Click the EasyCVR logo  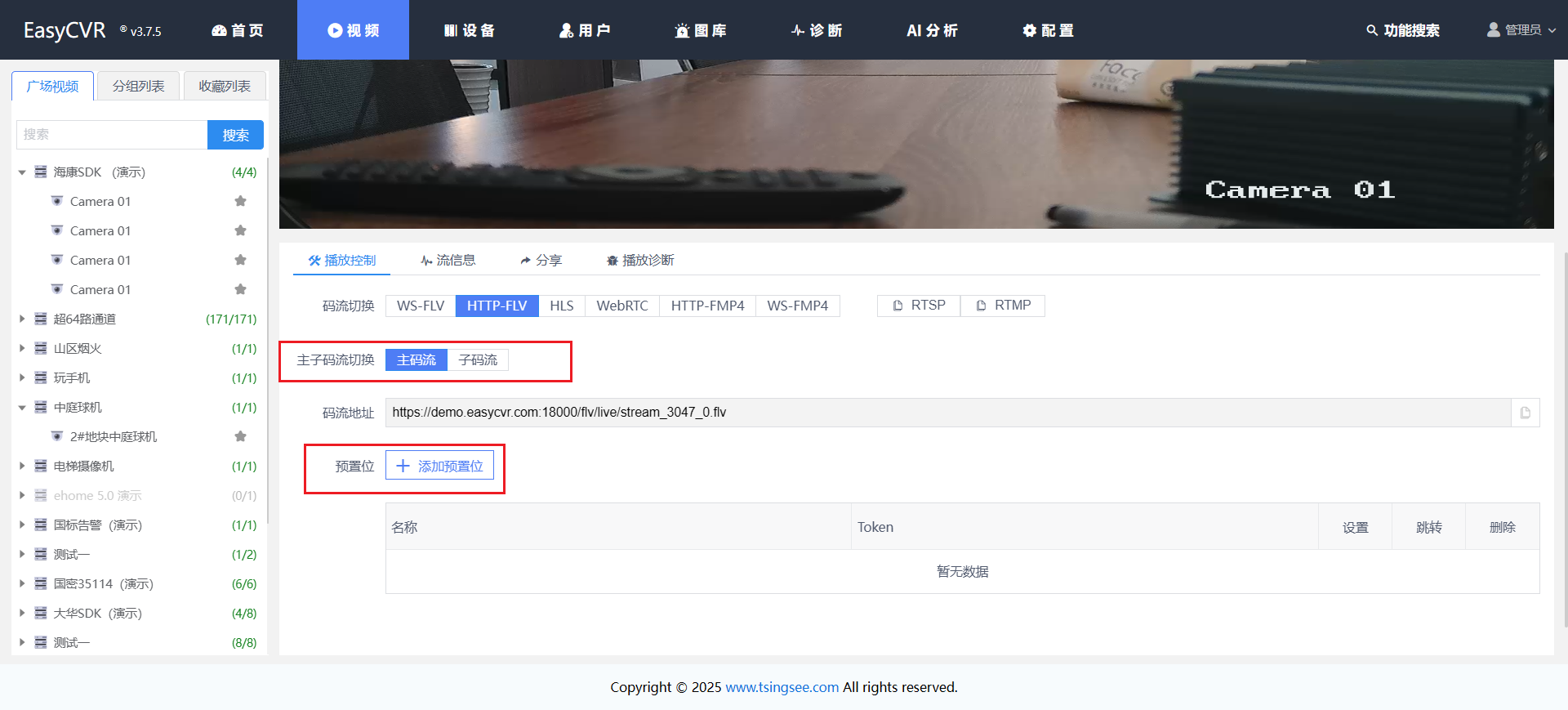(65, 30)
